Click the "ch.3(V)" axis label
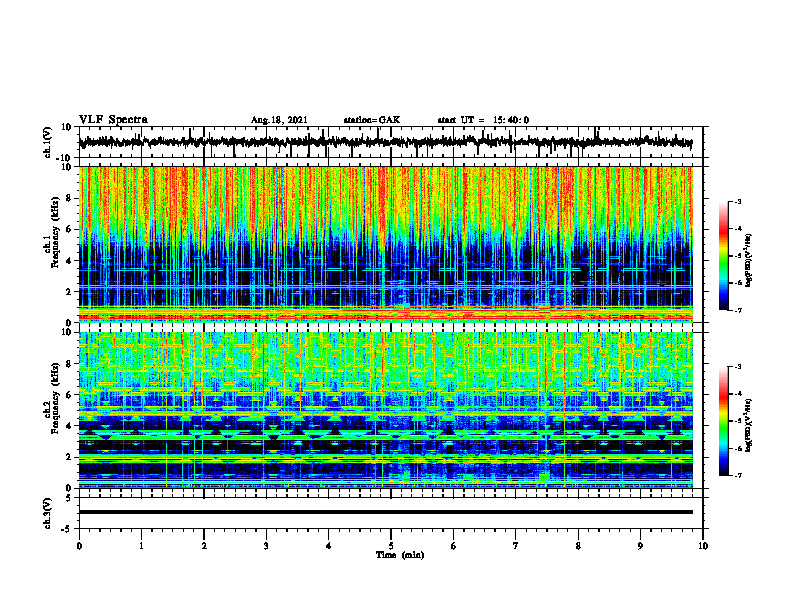792x612 pixels. click(x=48, y=513)
